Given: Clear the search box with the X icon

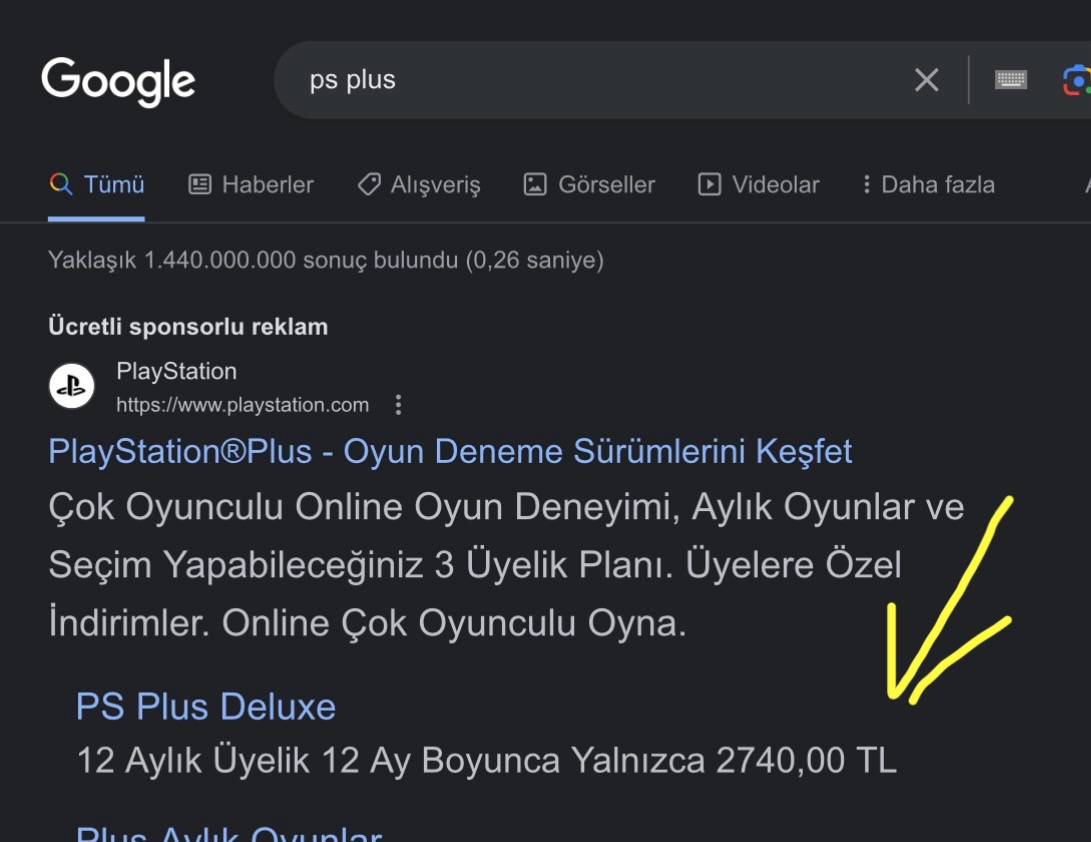Looking at the screenshot, I should click(x=926, y=80).
